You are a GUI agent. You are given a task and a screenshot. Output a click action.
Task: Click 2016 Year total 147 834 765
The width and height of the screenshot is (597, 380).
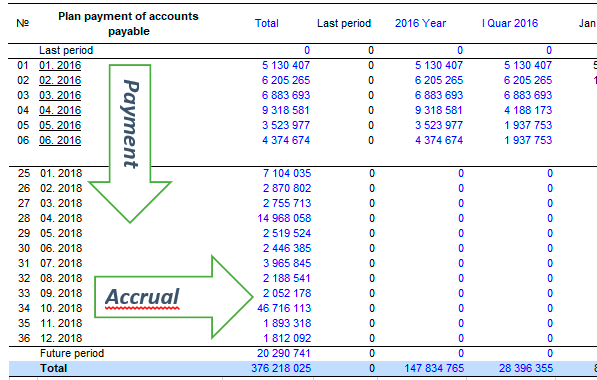pyautogui.click(x=434, y=369)
